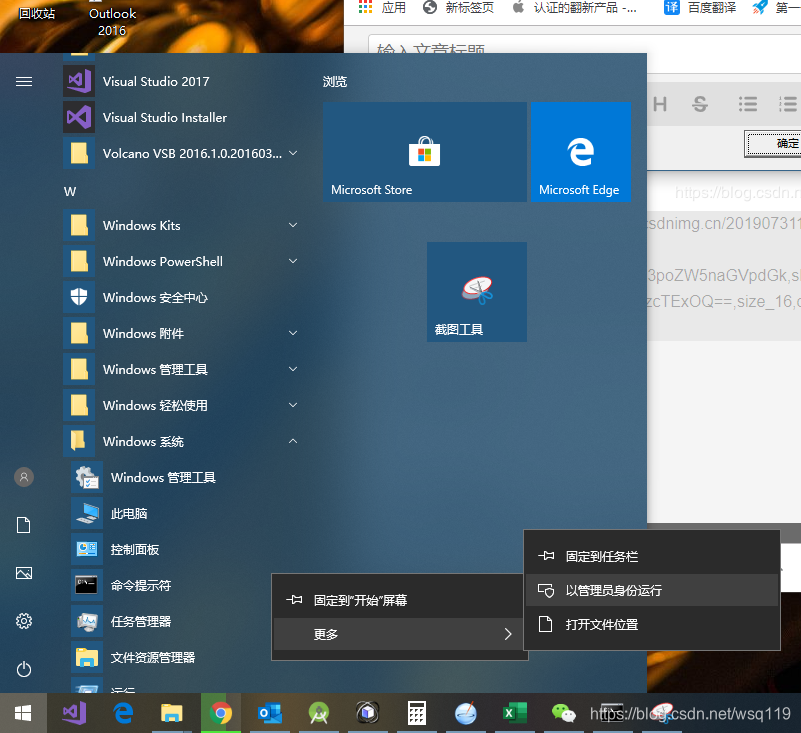Launch the Microsoft Store tile
Image resolution: width=801 pixels, height=733 pixels.
pyautogui.click(x=424, y=151)
